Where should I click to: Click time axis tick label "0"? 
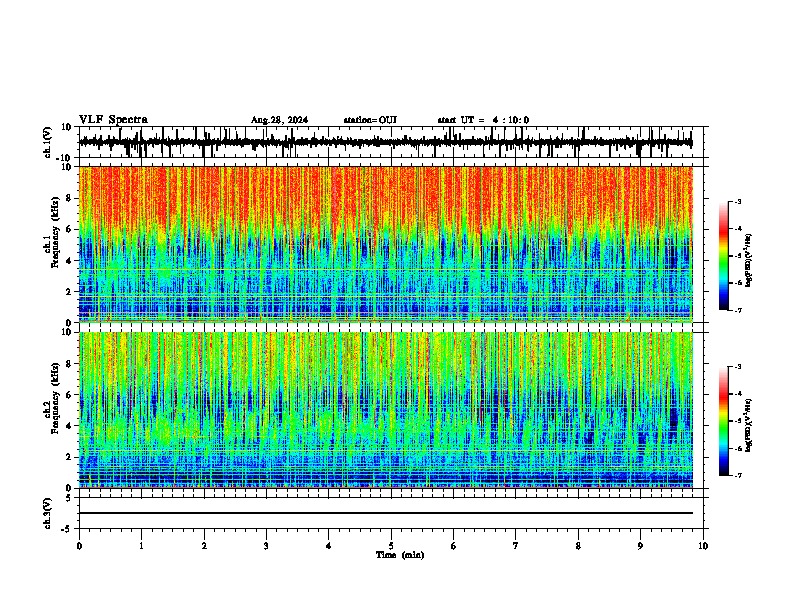point(79,546)
